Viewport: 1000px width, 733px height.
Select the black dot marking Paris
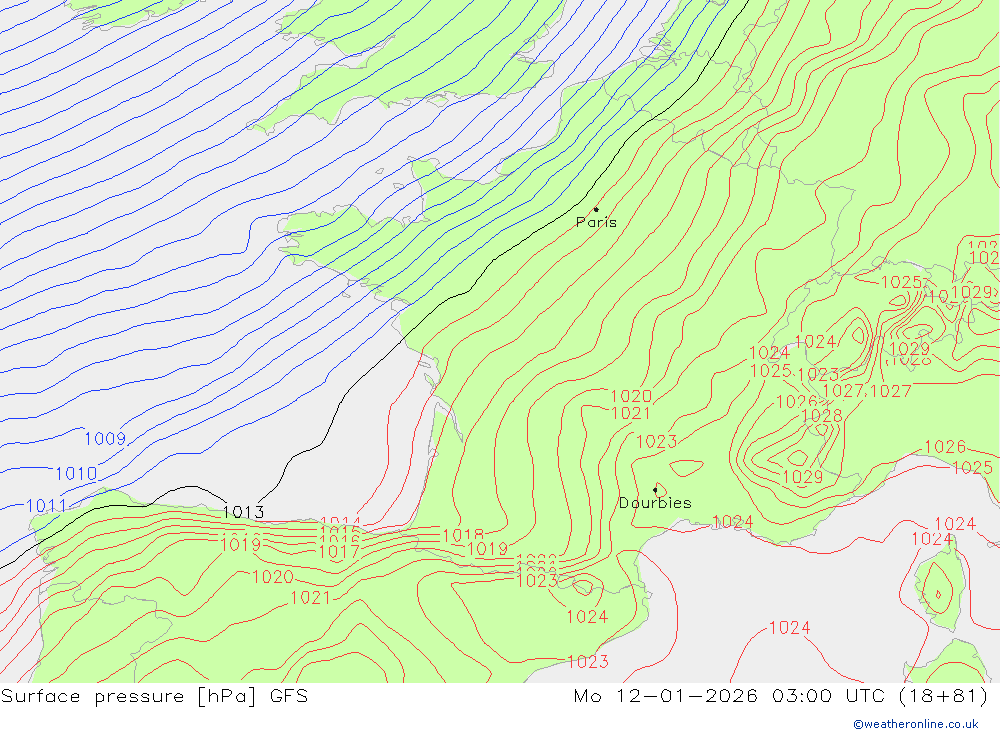596,209
